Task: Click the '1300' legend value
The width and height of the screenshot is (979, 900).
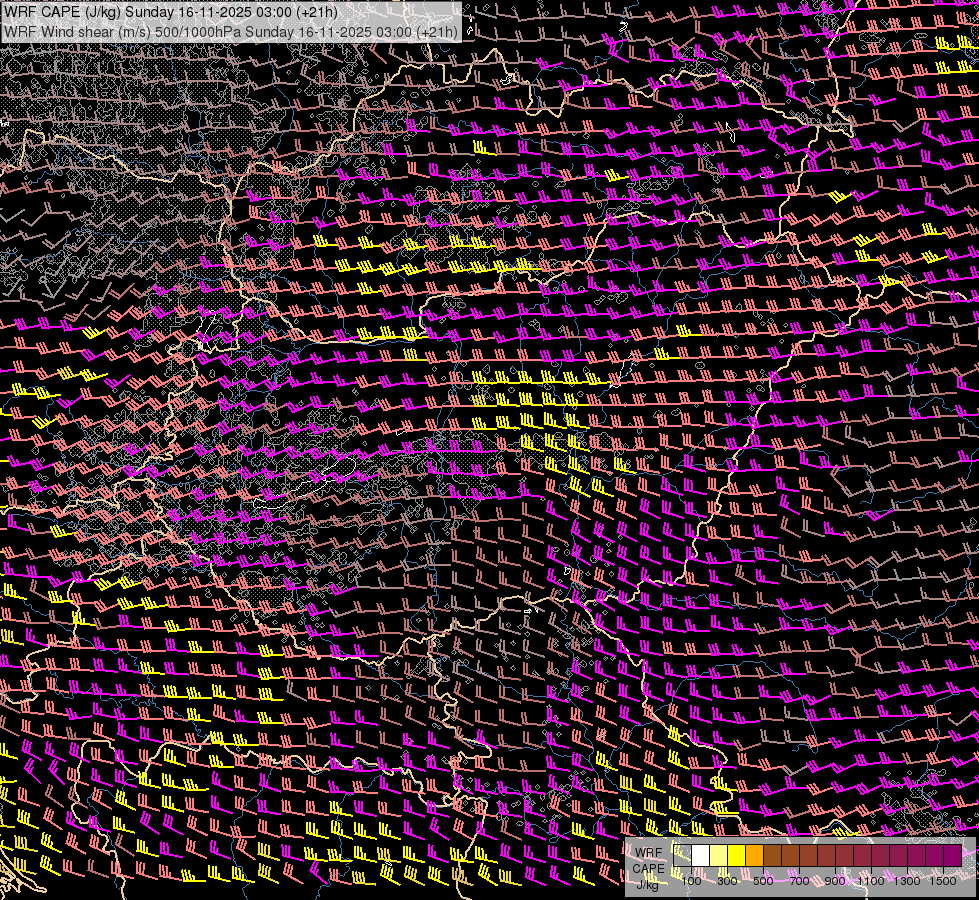Action: coord(907,881)
